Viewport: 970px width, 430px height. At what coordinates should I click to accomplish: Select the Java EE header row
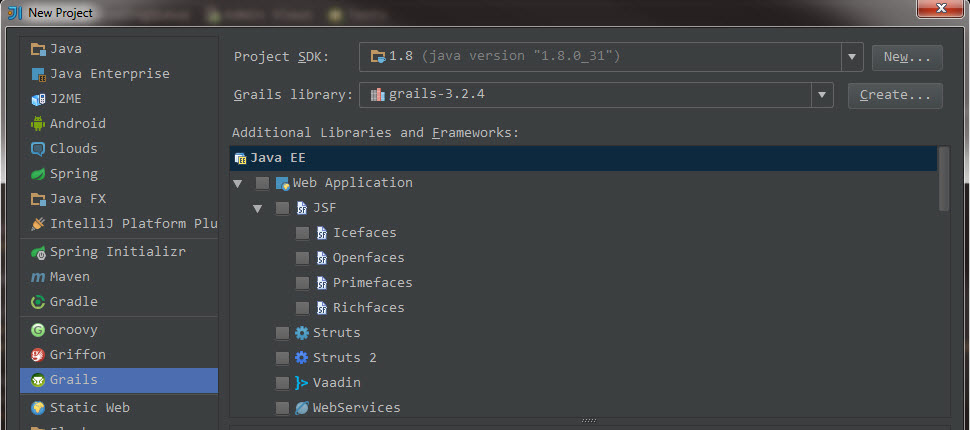583,158
